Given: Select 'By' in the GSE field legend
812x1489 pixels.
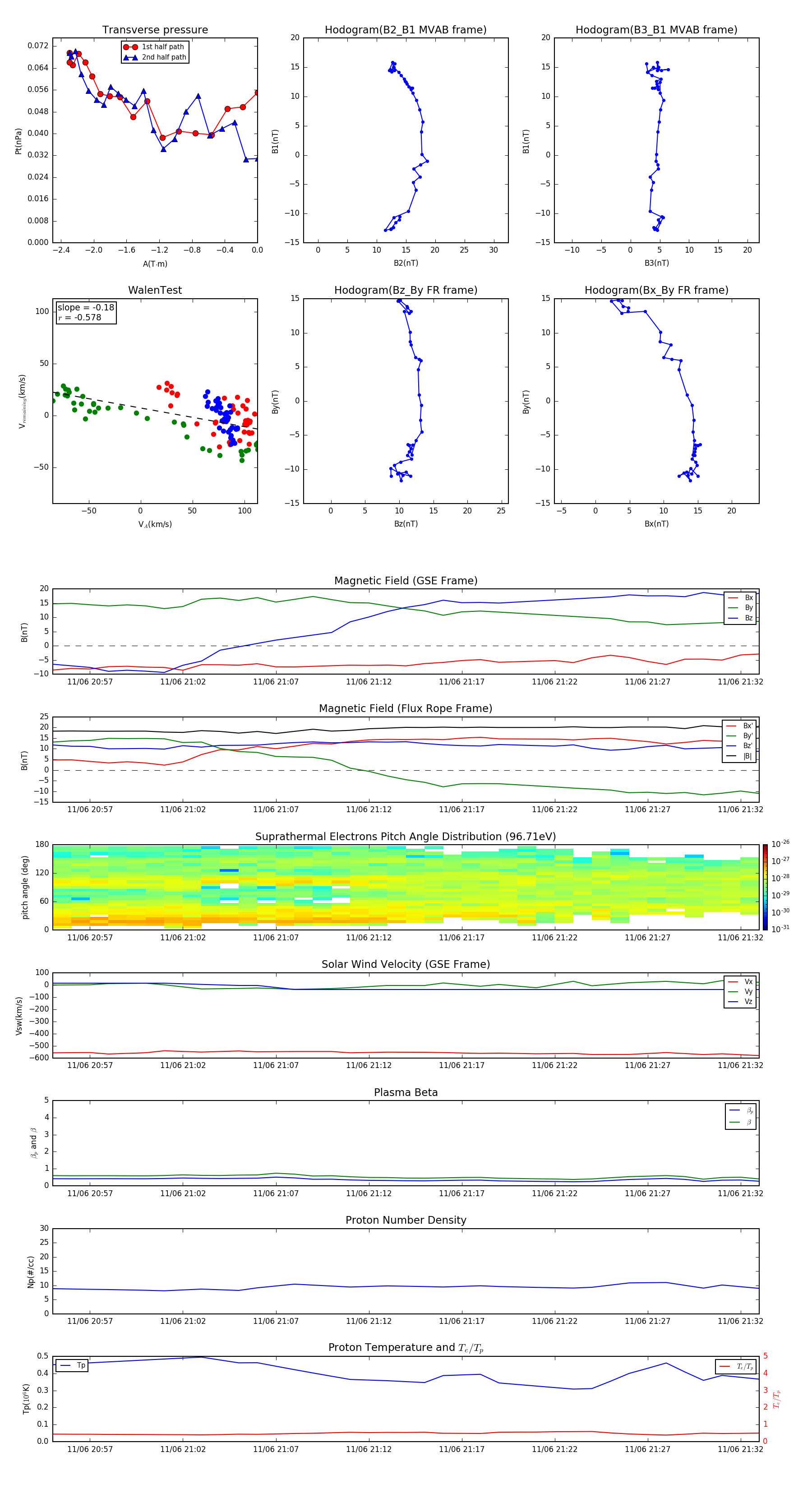Looking at the screenshot, I should [x=740, y=607].
